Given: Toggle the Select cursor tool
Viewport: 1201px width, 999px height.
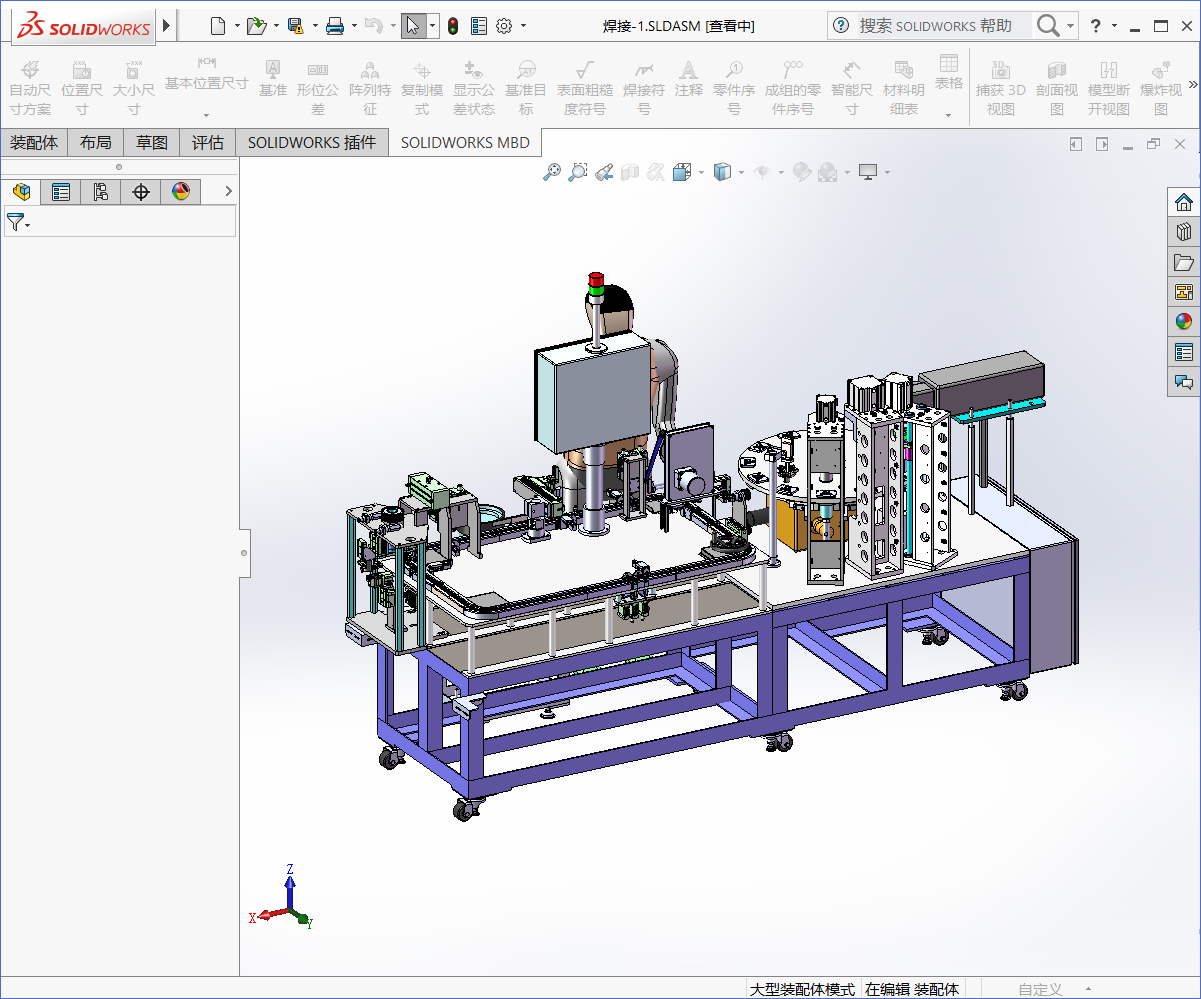Looking at the screenshot, I should [x=413, y=26].
